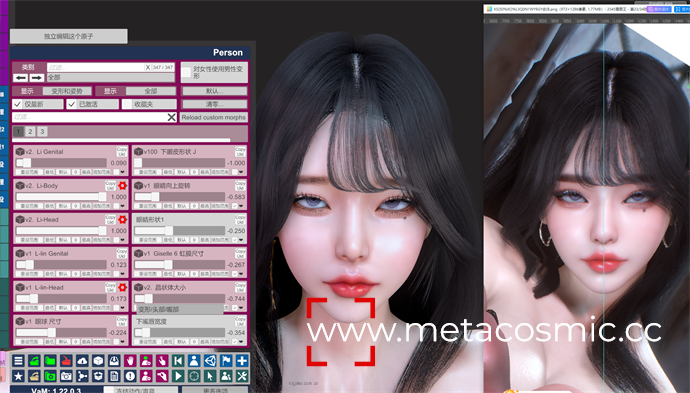Click the blue plus add icon
Image resolution: width=690 pixels, height=393 pixels.
[242, 361]
